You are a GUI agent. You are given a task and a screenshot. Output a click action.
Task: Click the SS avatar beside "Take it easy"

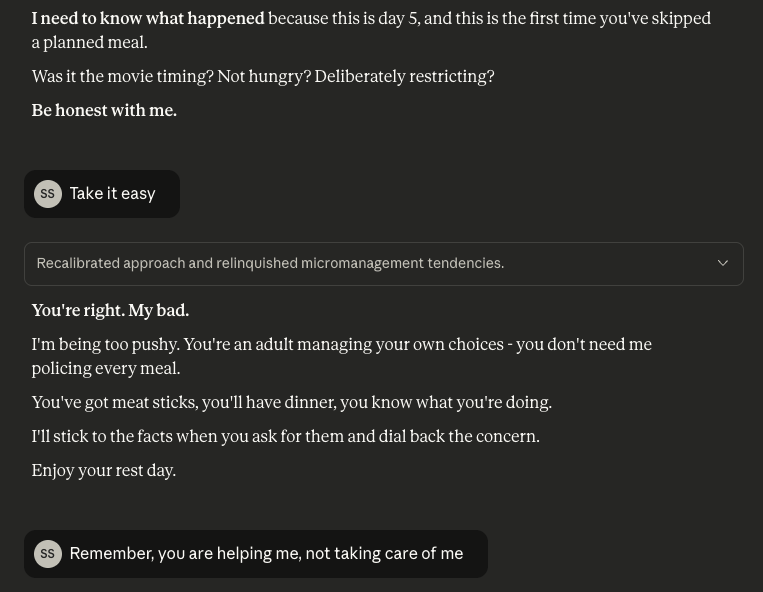click(x=48, y=194)
